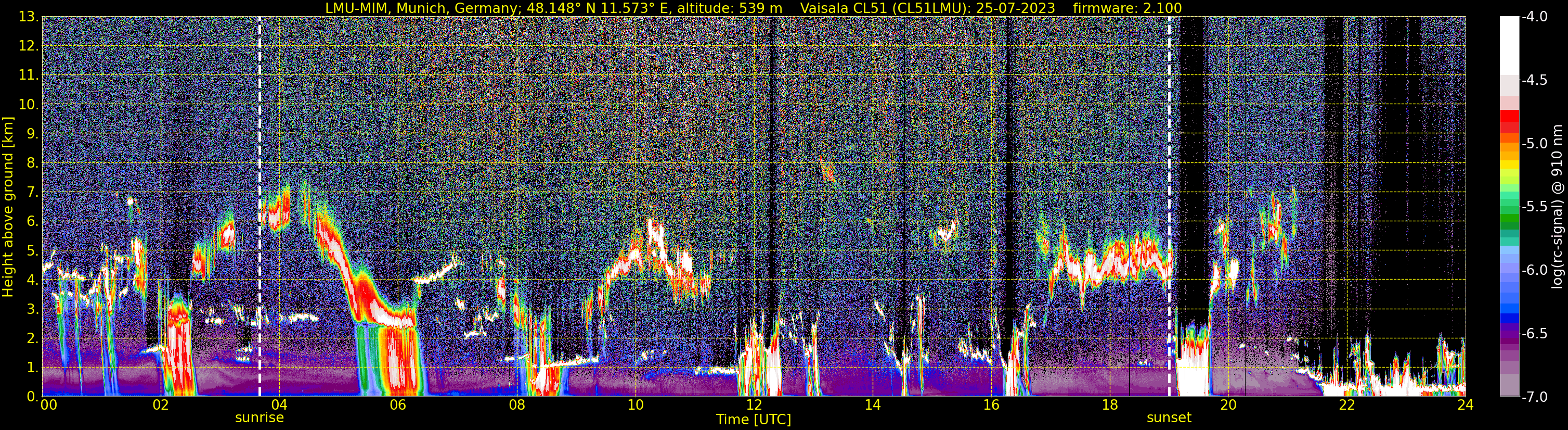
Task: Click the height axis tick '10.'
Action: [x=29, y=105]
